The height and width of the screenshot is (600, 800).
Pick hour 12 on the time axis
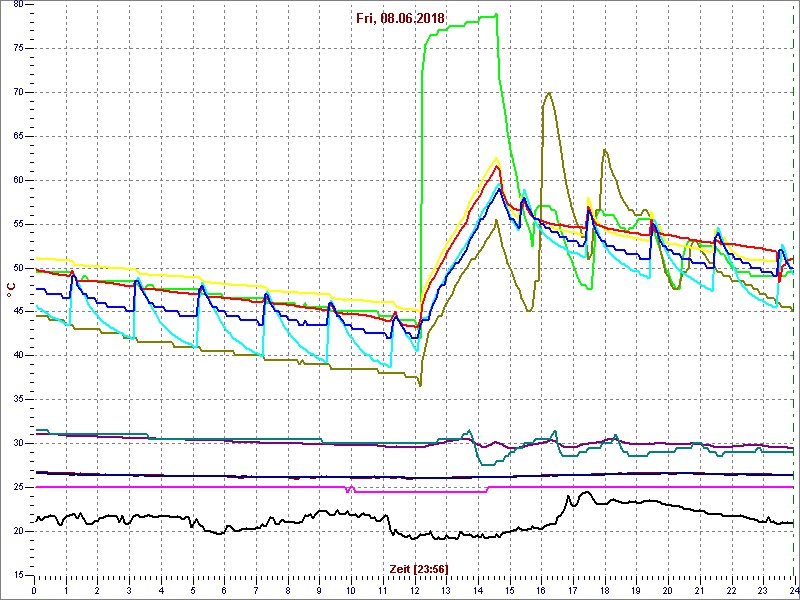coord(414,592)
